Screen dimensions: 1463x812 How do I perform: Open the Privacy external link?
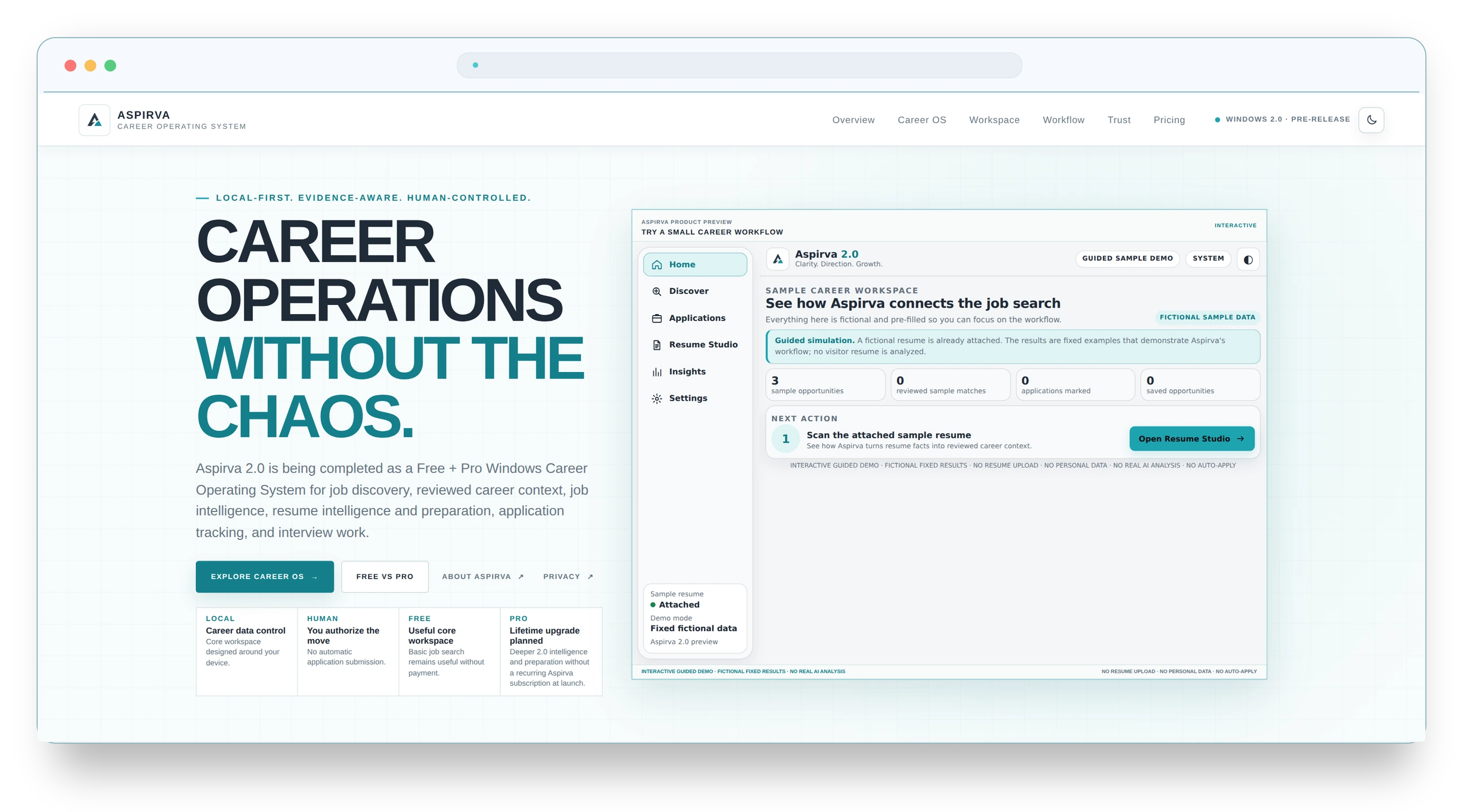pyautogui.click(x=568, y=576)
